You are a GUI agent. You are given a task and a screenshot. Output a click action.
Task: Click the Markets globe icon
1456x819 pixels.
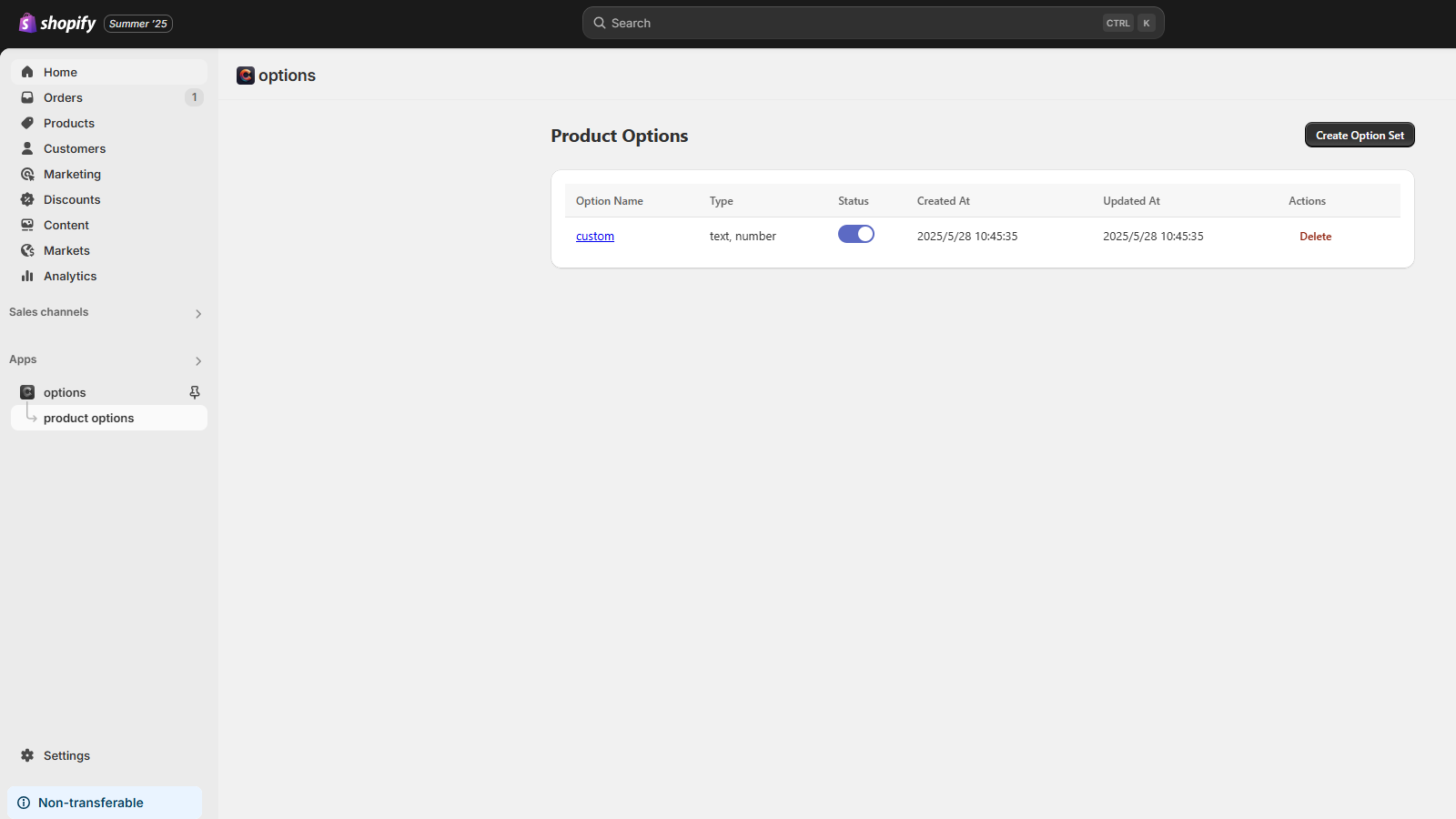[x=27, y=250]
